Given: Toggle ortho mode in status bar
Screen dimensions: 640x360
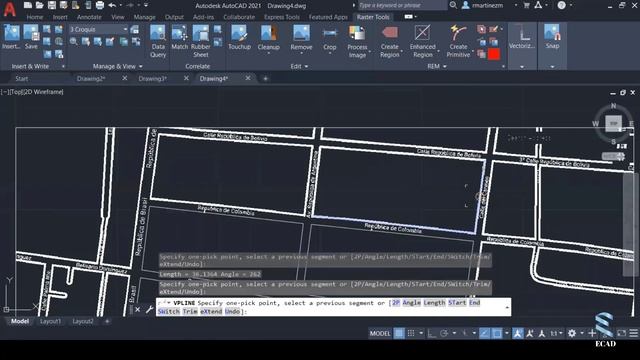Looking at the screenshot, I should pyautogui.click(x=431, y=333).
